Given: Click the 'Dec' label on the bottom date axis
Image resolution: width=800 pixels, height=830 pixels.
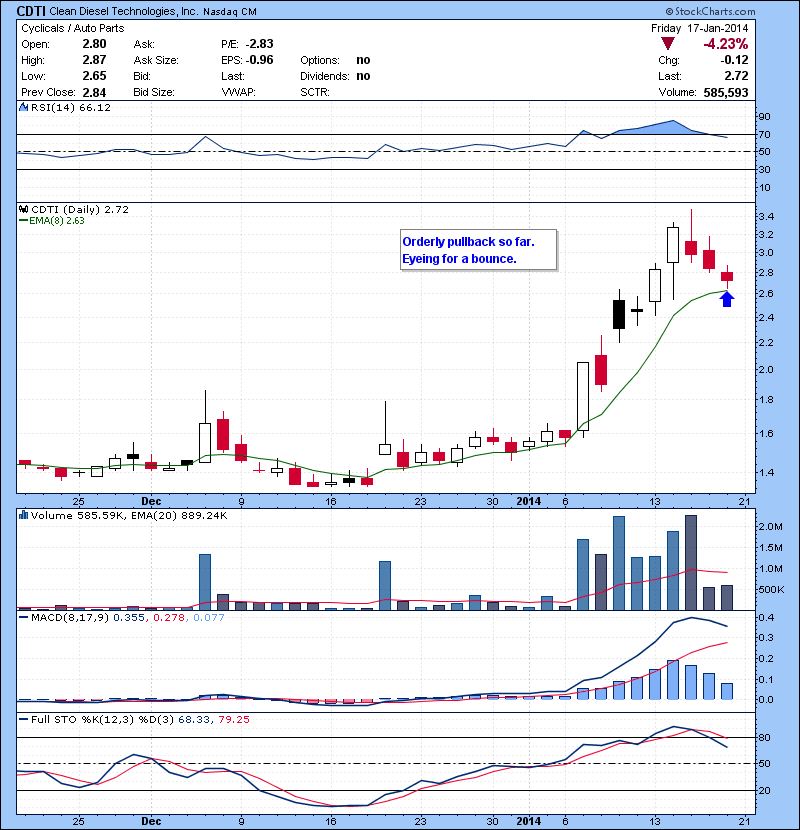Looking at the screenshot, I should [x=151, y=821].
